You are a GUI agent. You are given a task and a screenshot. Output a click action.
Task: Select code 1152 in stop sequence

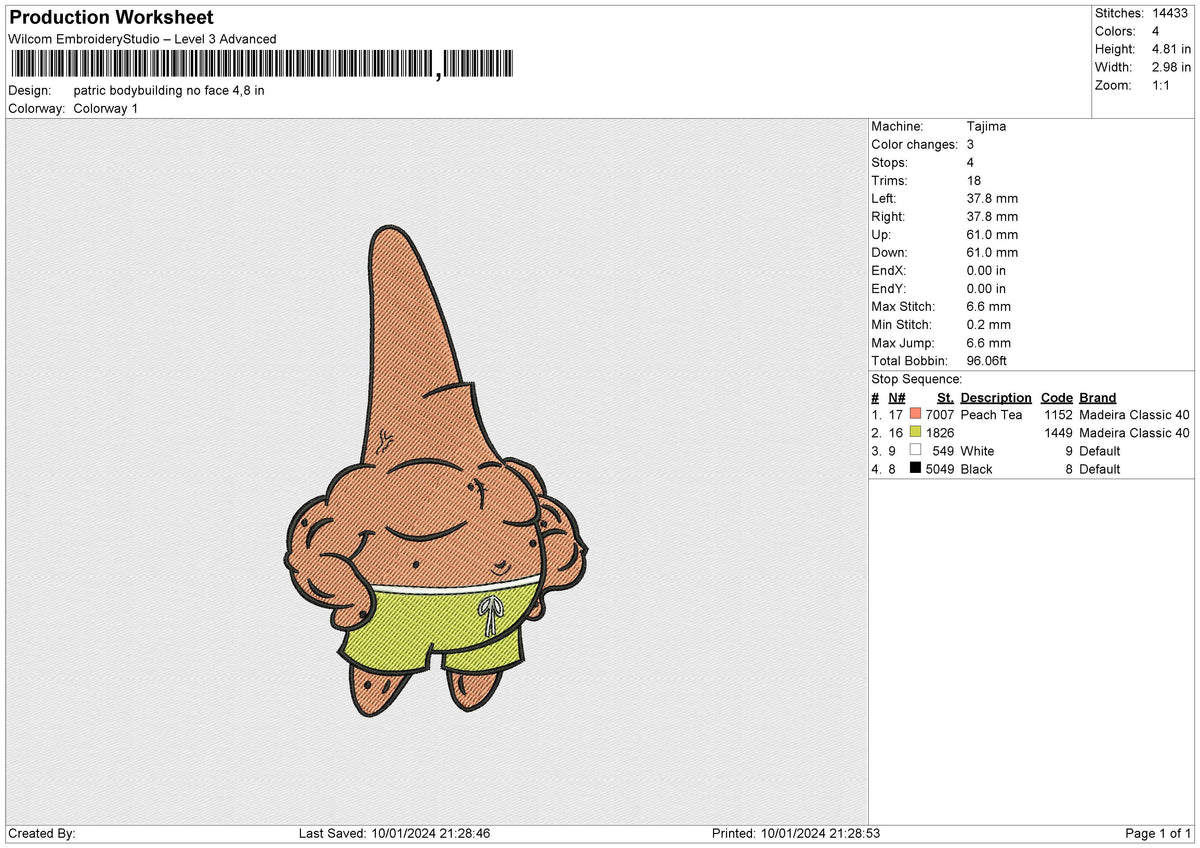click(1058, 415)
